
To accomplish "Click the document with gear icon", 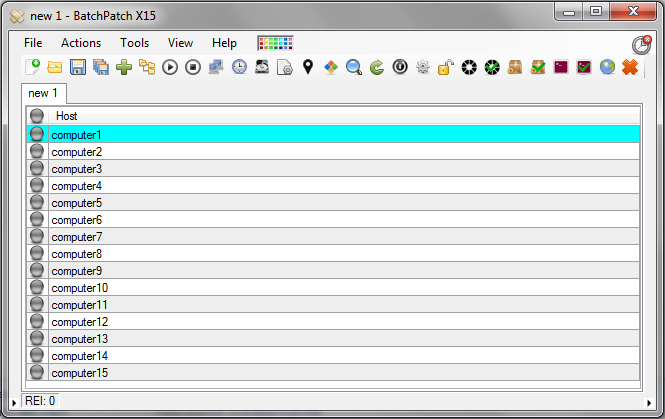I will tap(285, 67).
